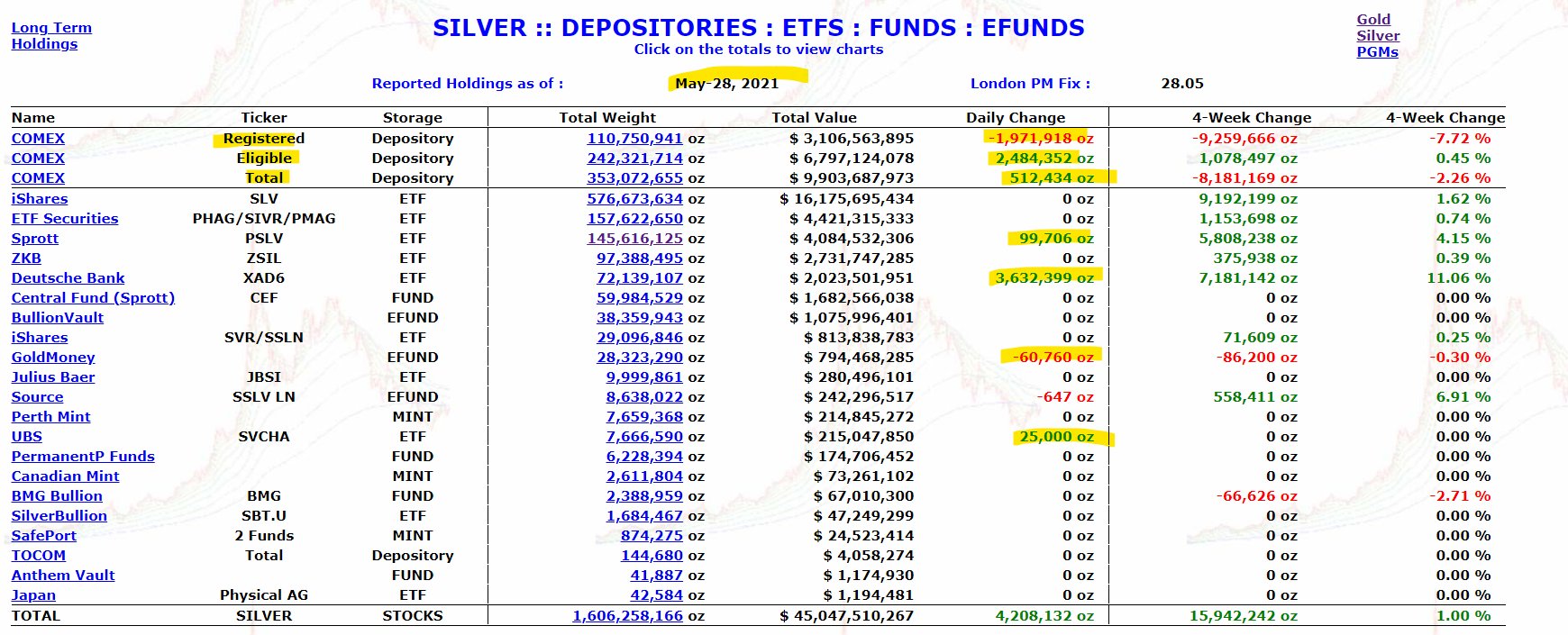1568x635 pixels.
Task: Open COMEX link in Eligible row
Action: 38,159
